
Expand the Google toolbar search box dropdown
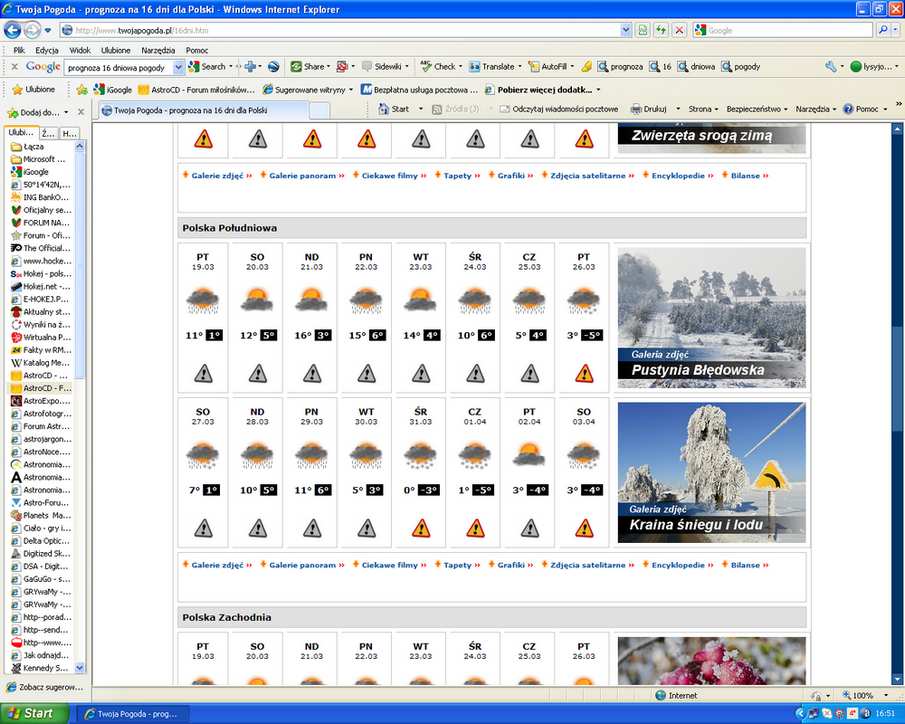[x=178, y=68]
